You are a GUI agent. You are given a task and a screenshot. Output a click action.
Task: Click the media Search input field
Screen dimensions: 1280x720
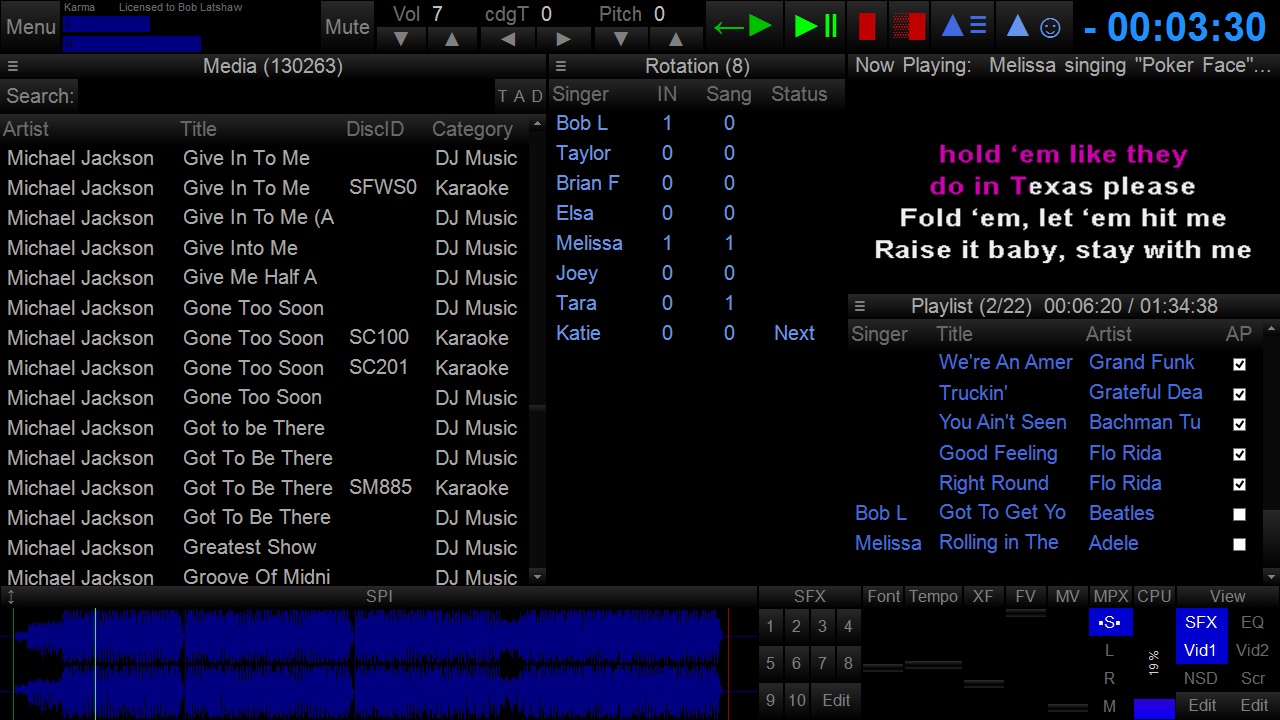point(285,96)
